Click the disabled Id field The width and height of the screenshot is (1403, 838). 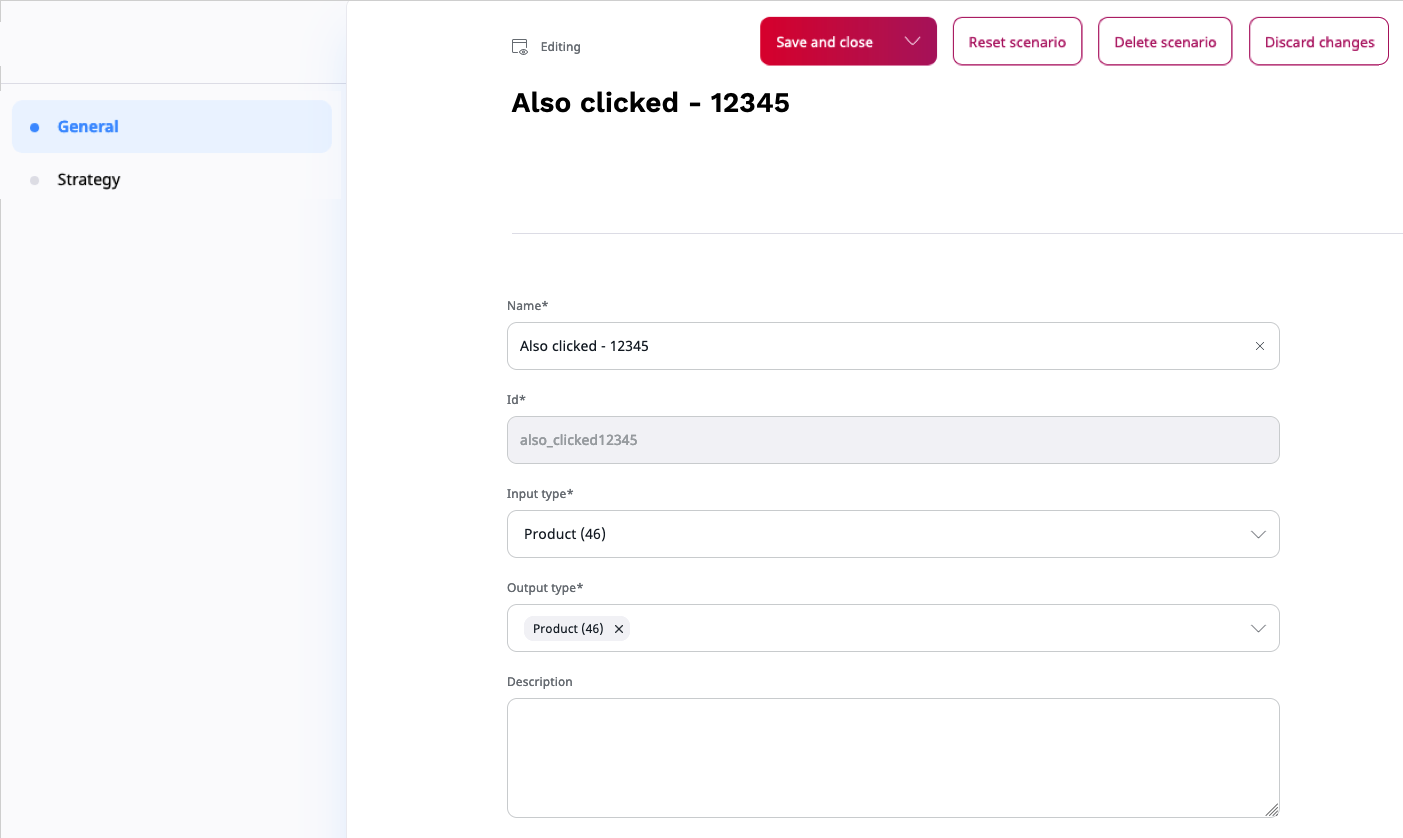[x=892, y=440]
